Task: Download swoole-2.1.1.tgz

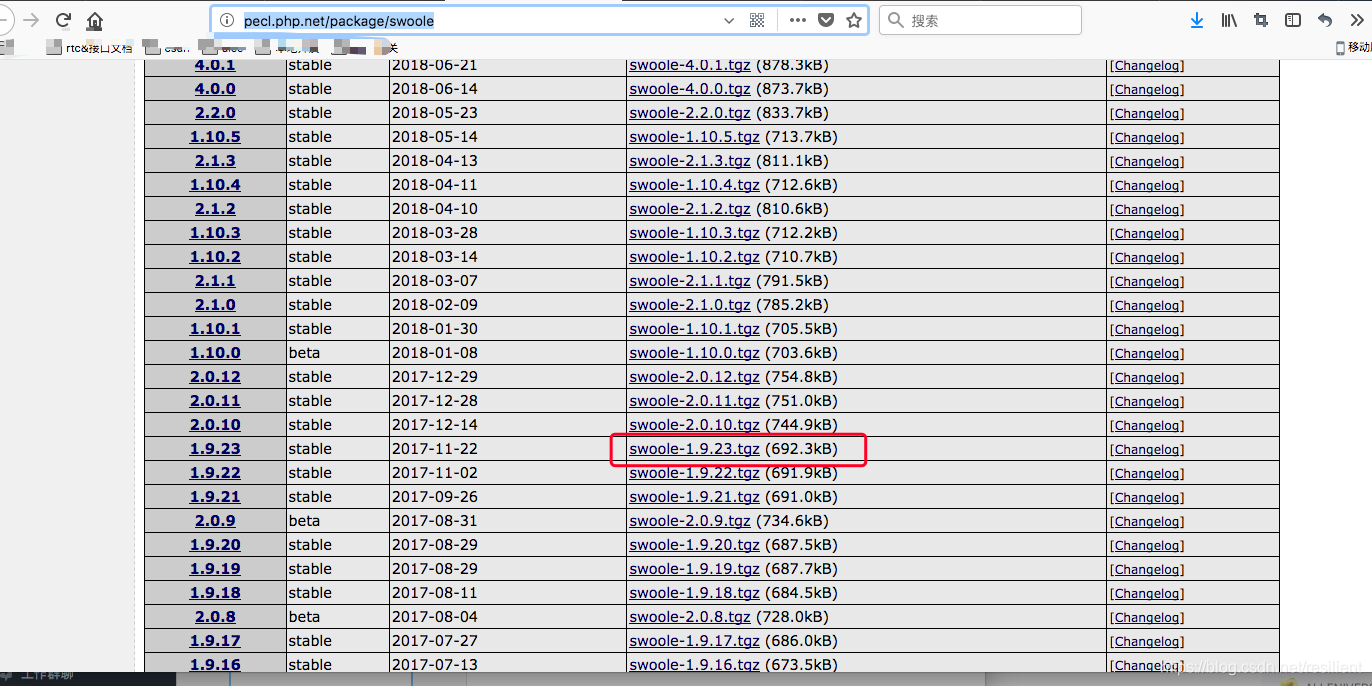Action: (689, 281)
